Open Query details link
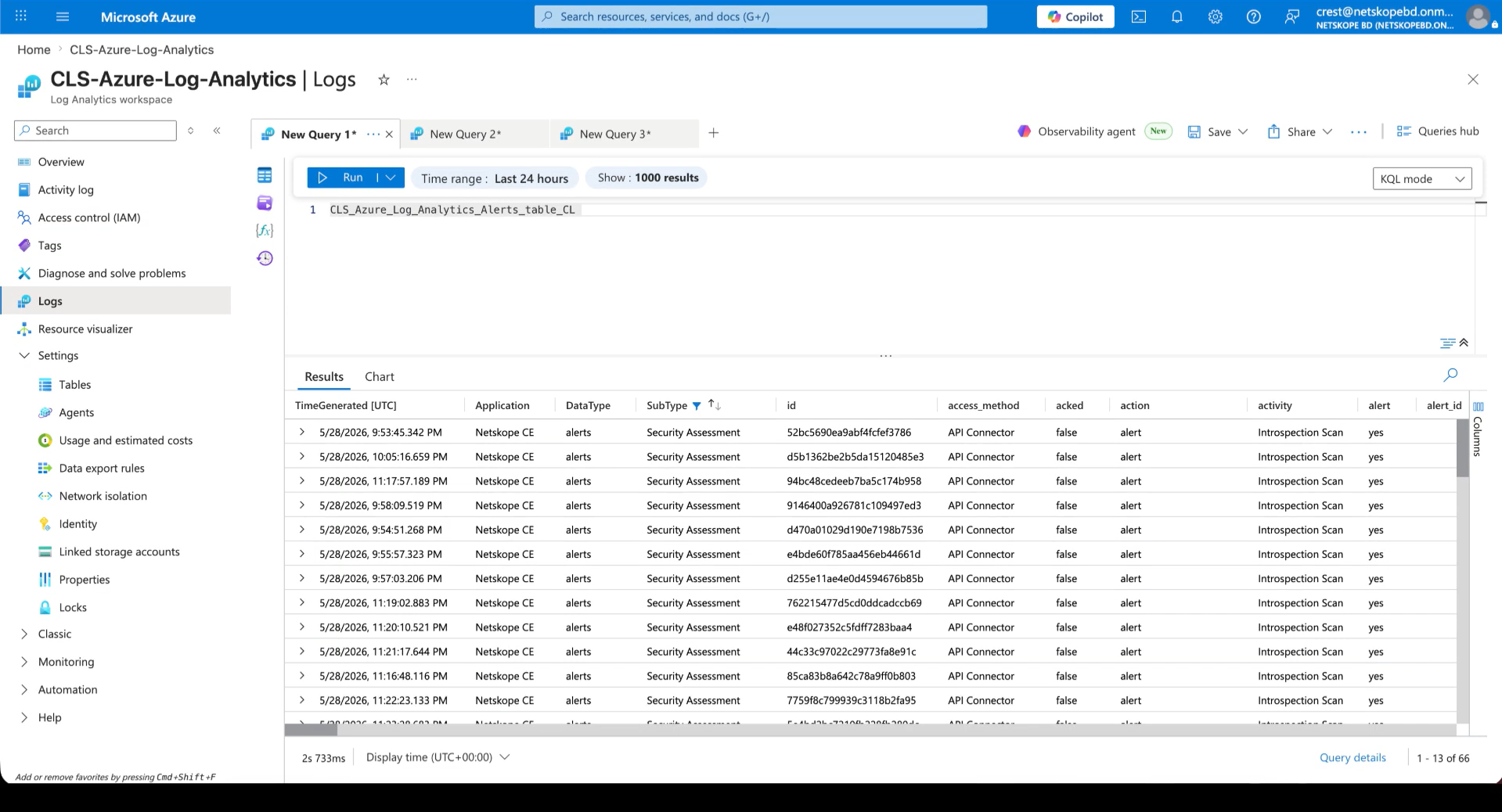 click(1353, 758)
